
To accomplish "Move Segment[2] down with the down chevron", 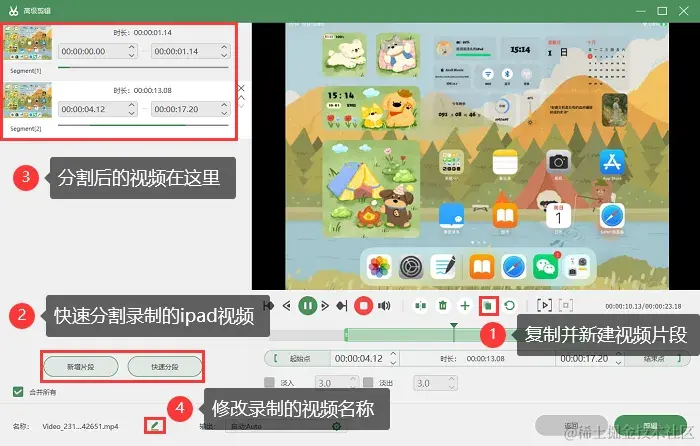I will point(241,106).
